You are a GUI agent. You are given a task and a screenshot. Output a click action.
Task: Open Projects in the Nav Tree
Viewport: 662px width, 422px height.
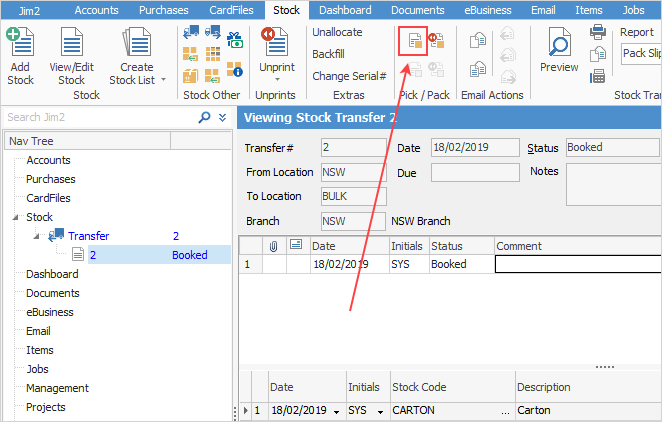click(x=46, y=407)
